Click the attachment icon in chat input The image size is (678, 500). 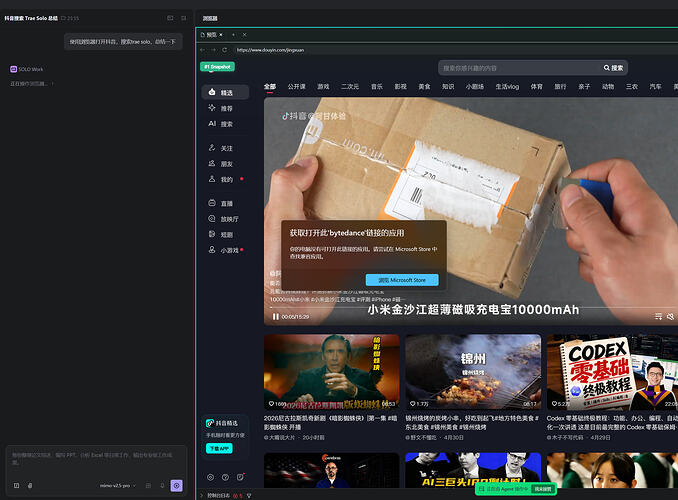[x=30, y=486]
